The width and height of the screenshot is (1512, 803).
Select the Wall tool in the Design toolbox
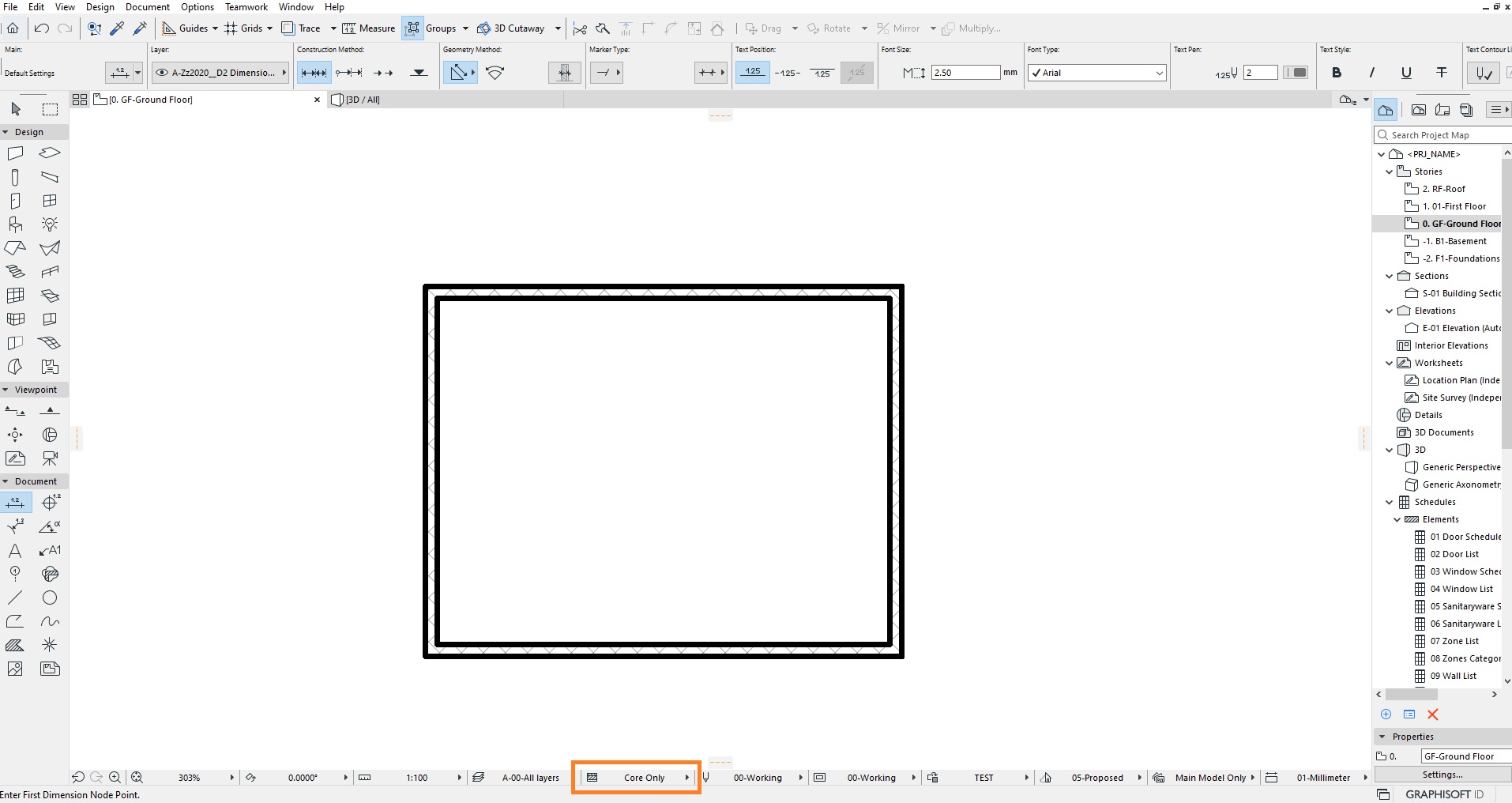pos(16,153)
